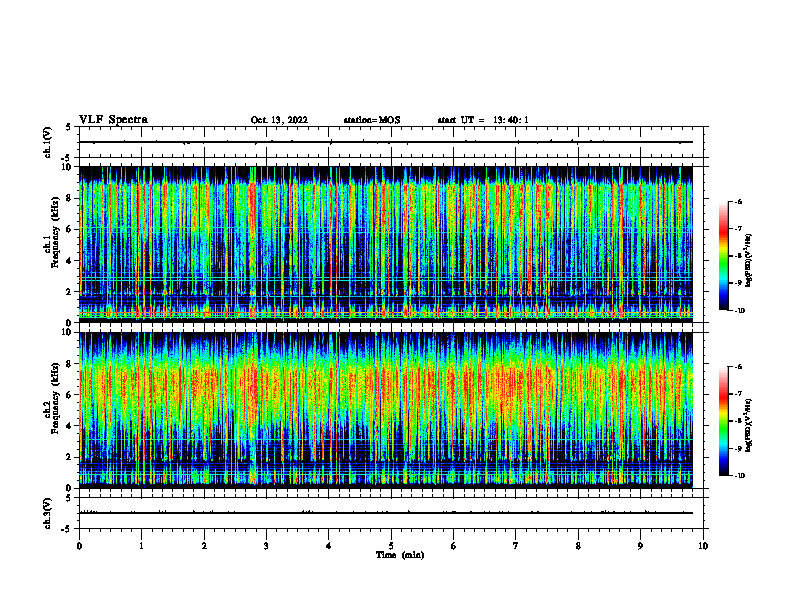Select the date text "Oct. 13, 2022"
This screenshot has width=792, height=612.
tap(279, 120)
